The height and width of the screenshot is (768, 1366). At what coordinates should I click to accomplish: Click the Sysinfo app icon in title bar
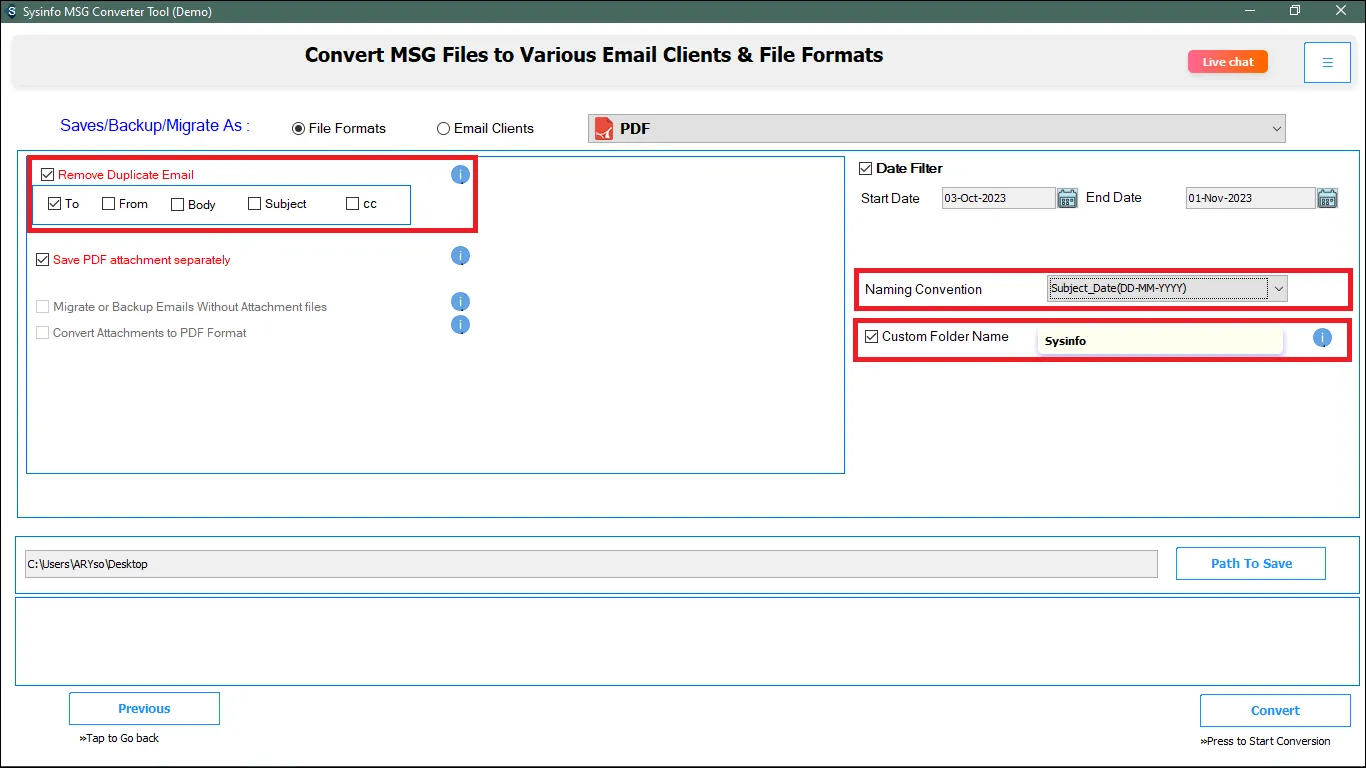11,12
